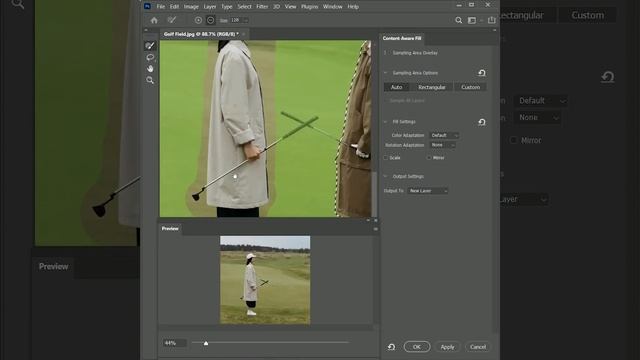Select the Lasso tool in toolbar
Image resolution: width=640 pixels, height=360 pixels.
pyautogui.click(x=150, y=58)
